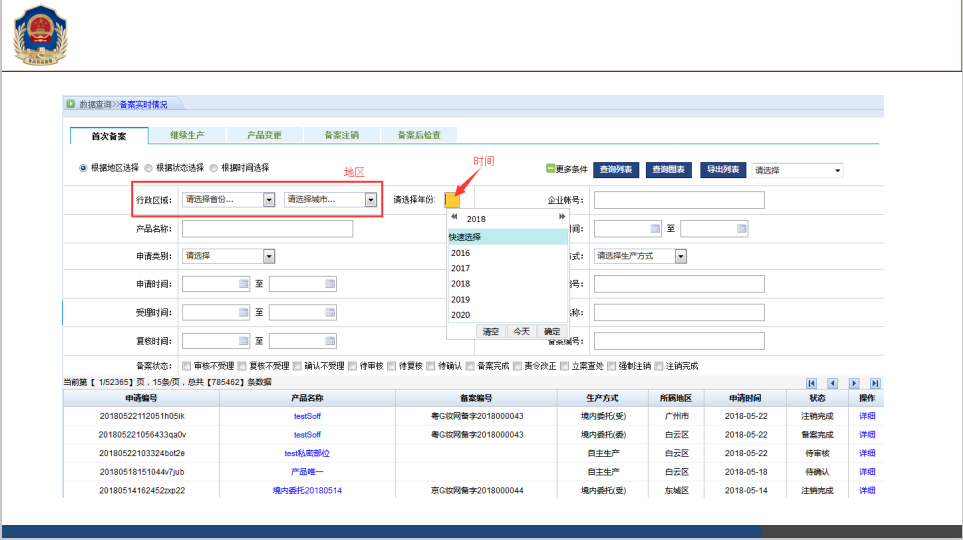Viewport: 963px width, 540px height.
Task: Open product link test私密部位
Action: (307, 453)
